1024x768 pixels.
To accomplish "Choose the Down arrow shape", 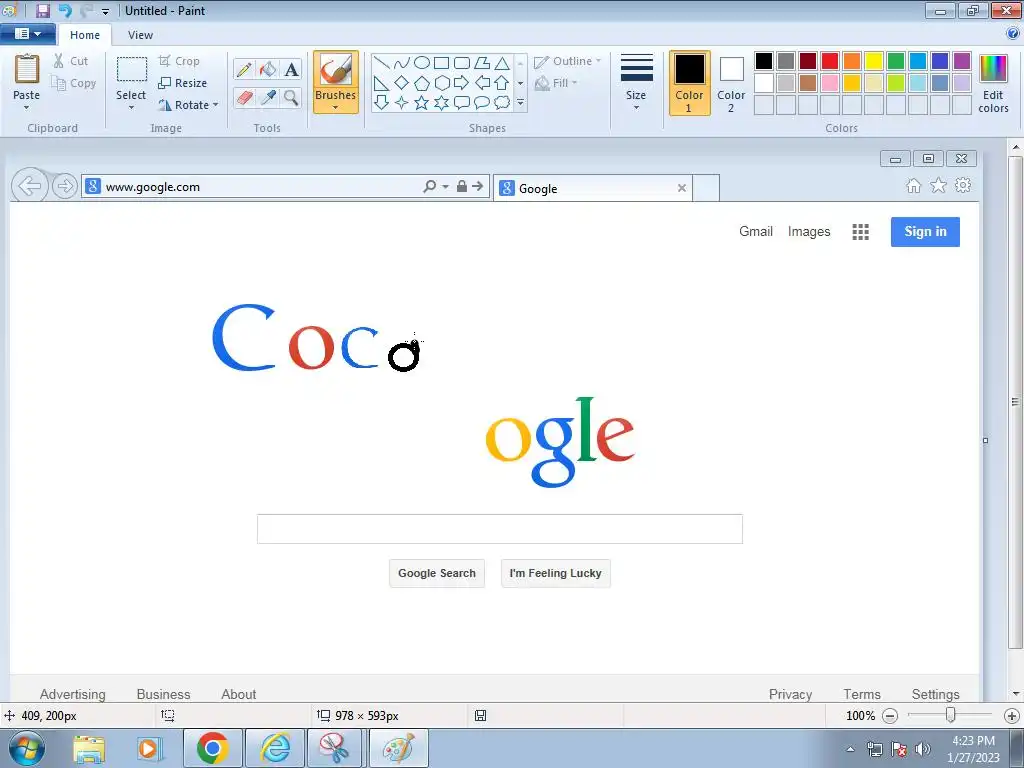I will click(x=382, y=103).
